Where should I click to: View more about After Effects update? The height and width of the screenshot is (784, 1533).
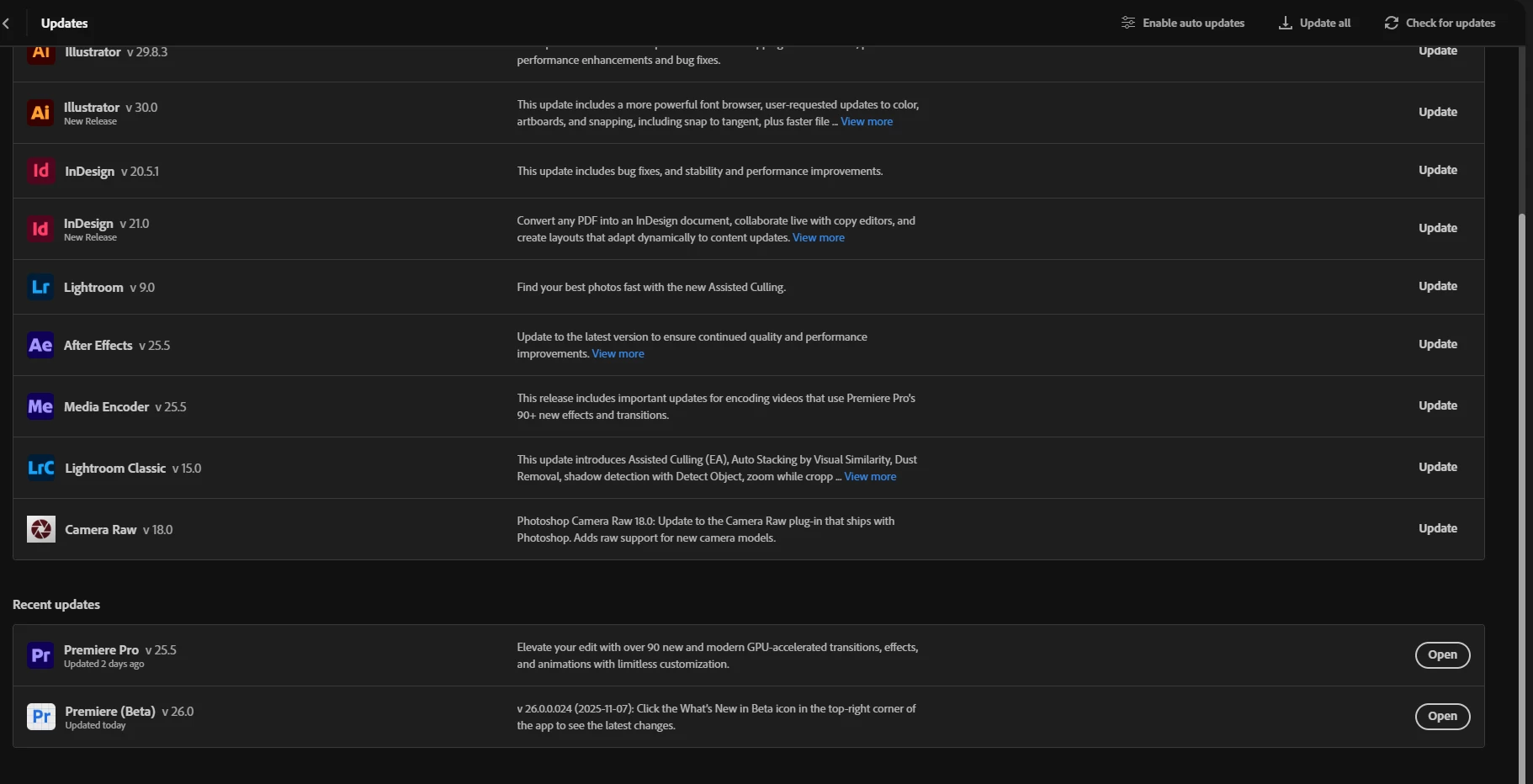pos(618,354)
